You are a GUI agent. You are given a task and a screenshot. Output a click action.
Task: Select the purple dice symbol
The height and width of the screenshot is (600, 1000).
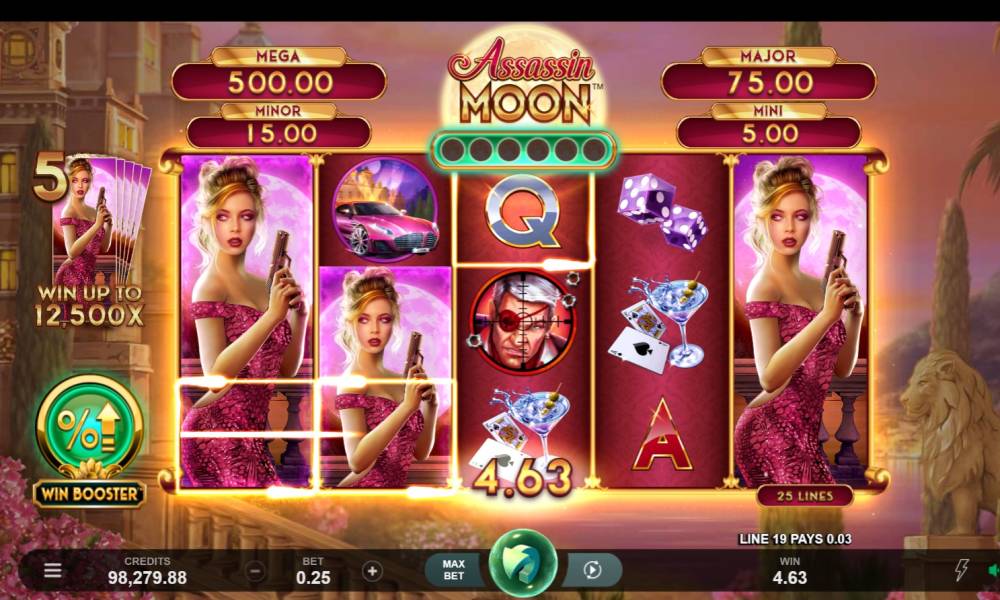coord(663,211)
